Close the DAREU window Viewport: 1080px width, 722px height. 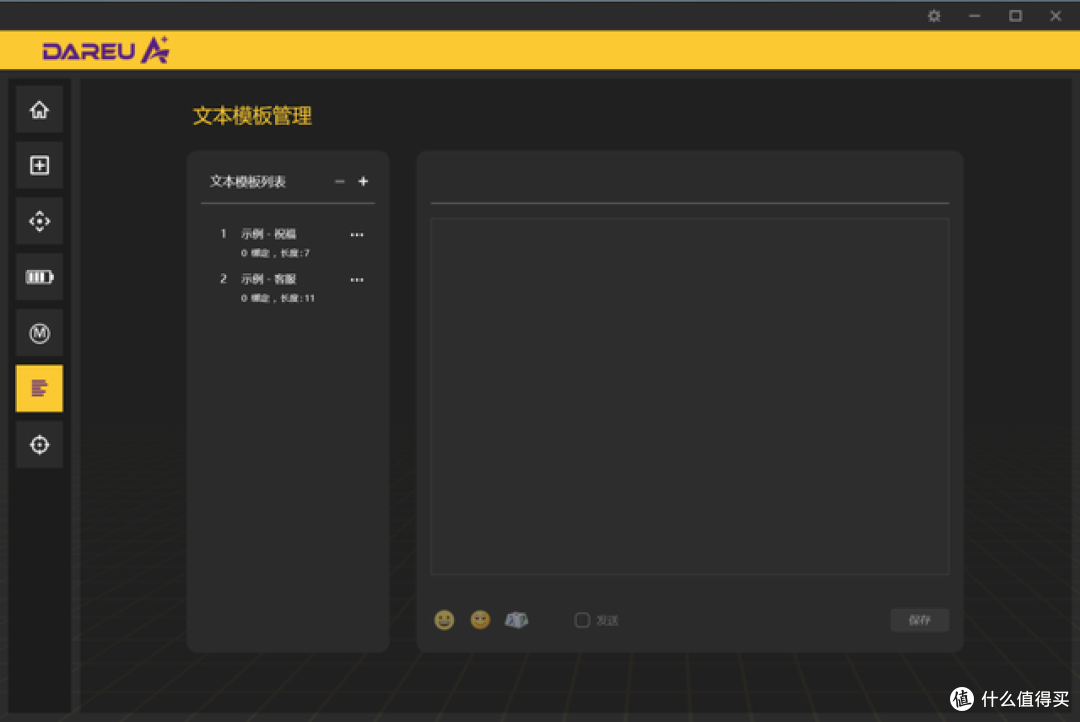click(x=1056, y=16)
